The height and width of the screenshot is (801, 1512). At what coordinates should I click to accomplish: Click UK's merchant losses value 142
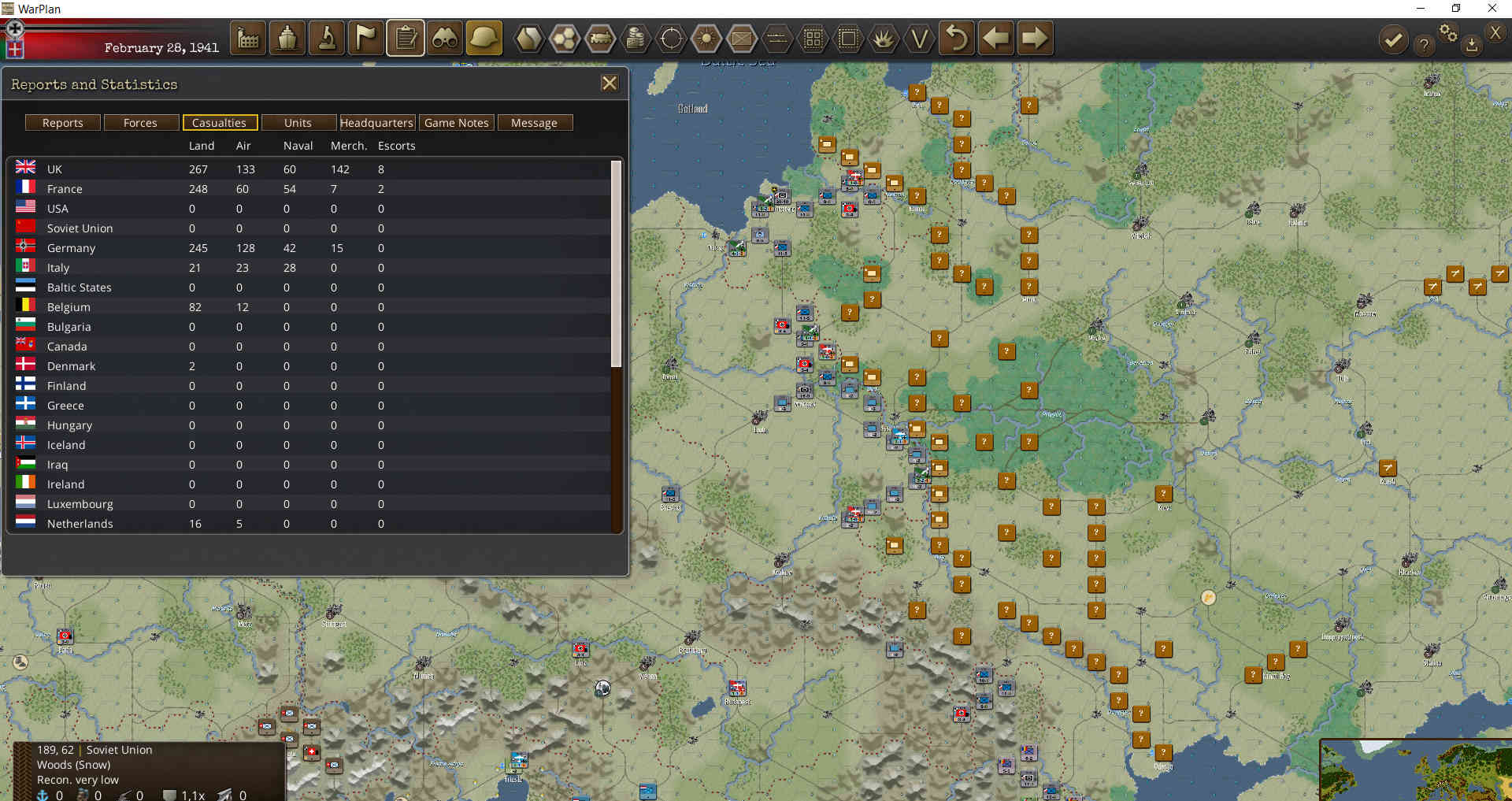point(340,169)
